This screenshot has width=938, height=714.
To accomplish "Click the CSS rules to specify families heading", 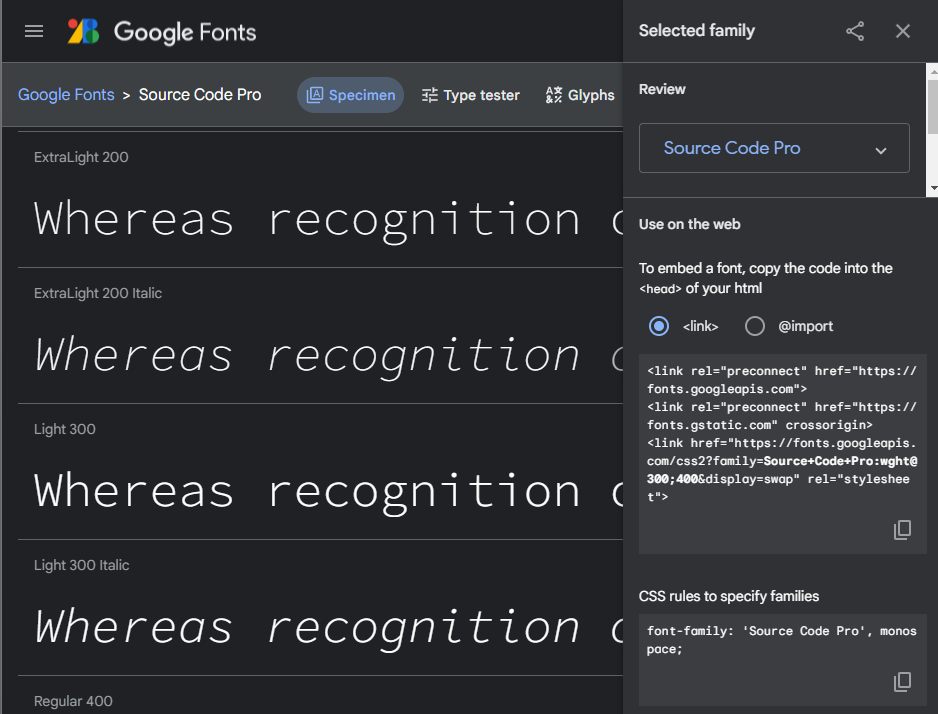I will pyautogui.click(x=729, y=596).
